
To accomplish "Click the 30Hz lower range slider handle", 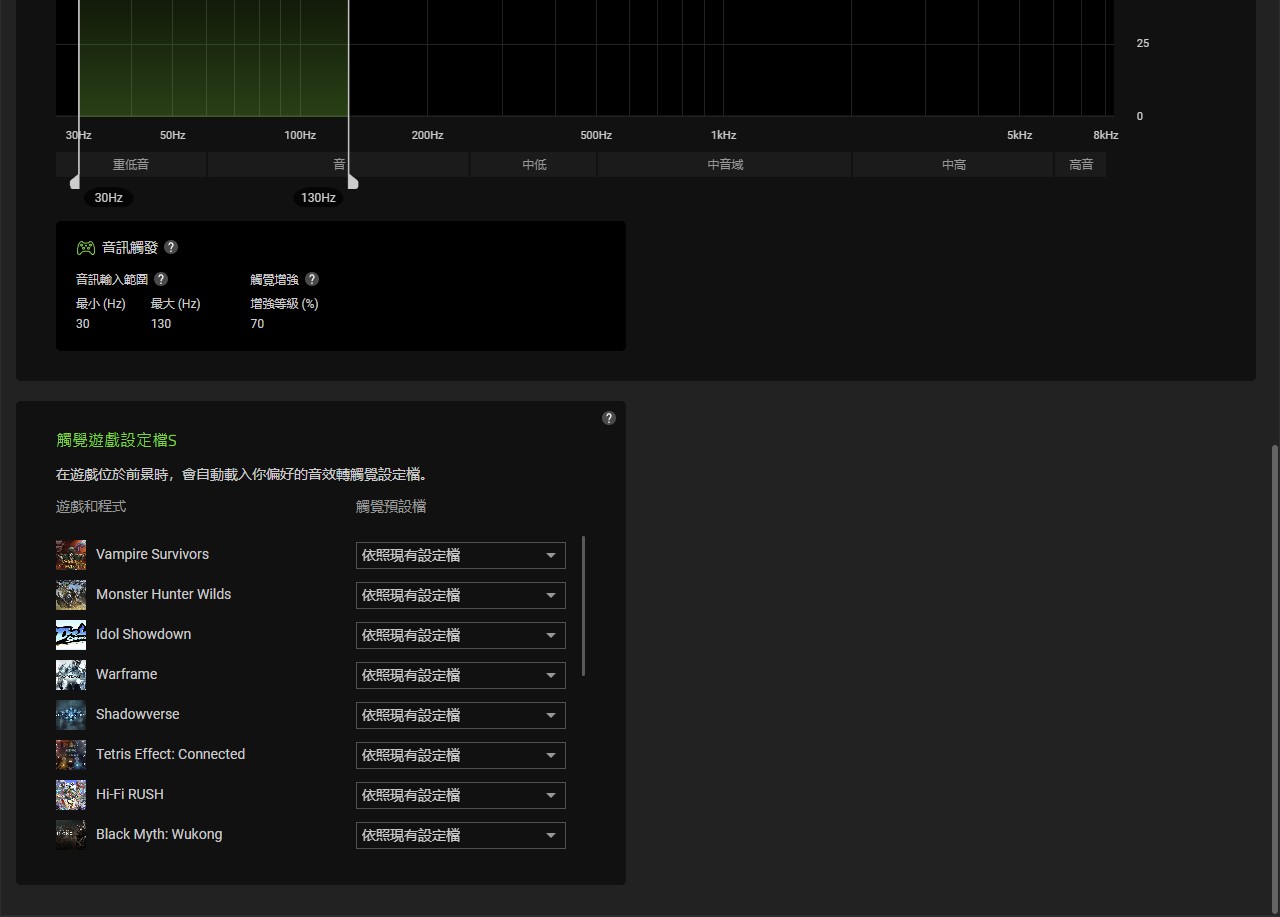I will (x=76, y=182).
